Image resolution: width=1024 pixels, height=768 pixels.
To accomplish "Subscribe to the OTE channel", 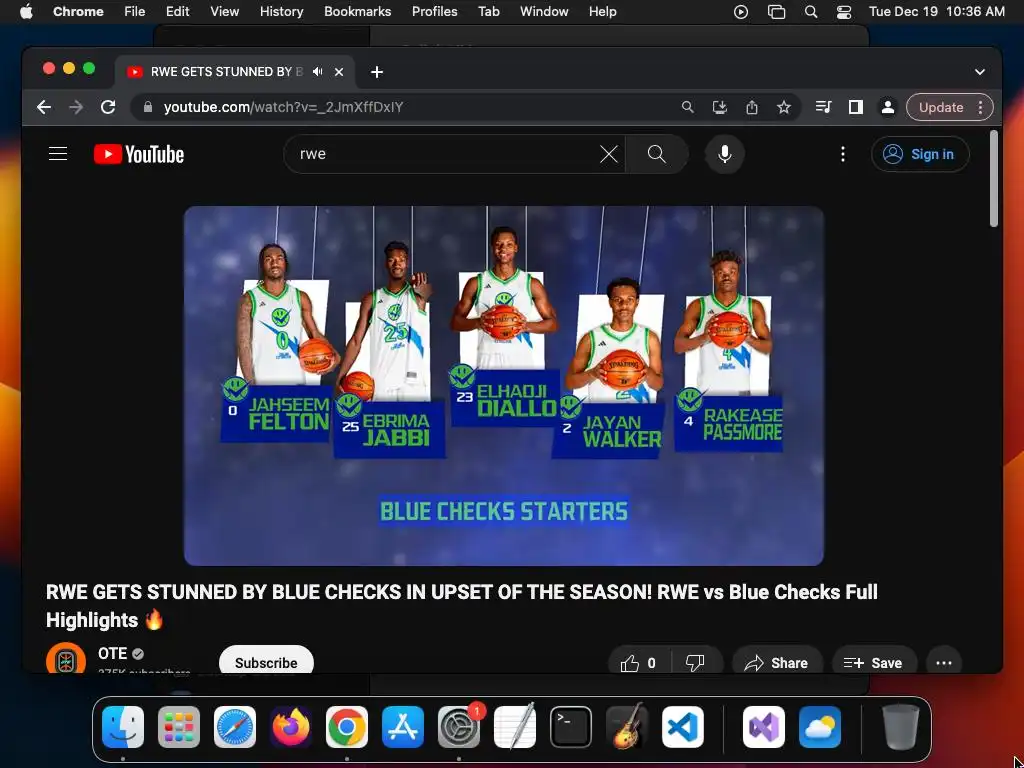I will (266, 662).
